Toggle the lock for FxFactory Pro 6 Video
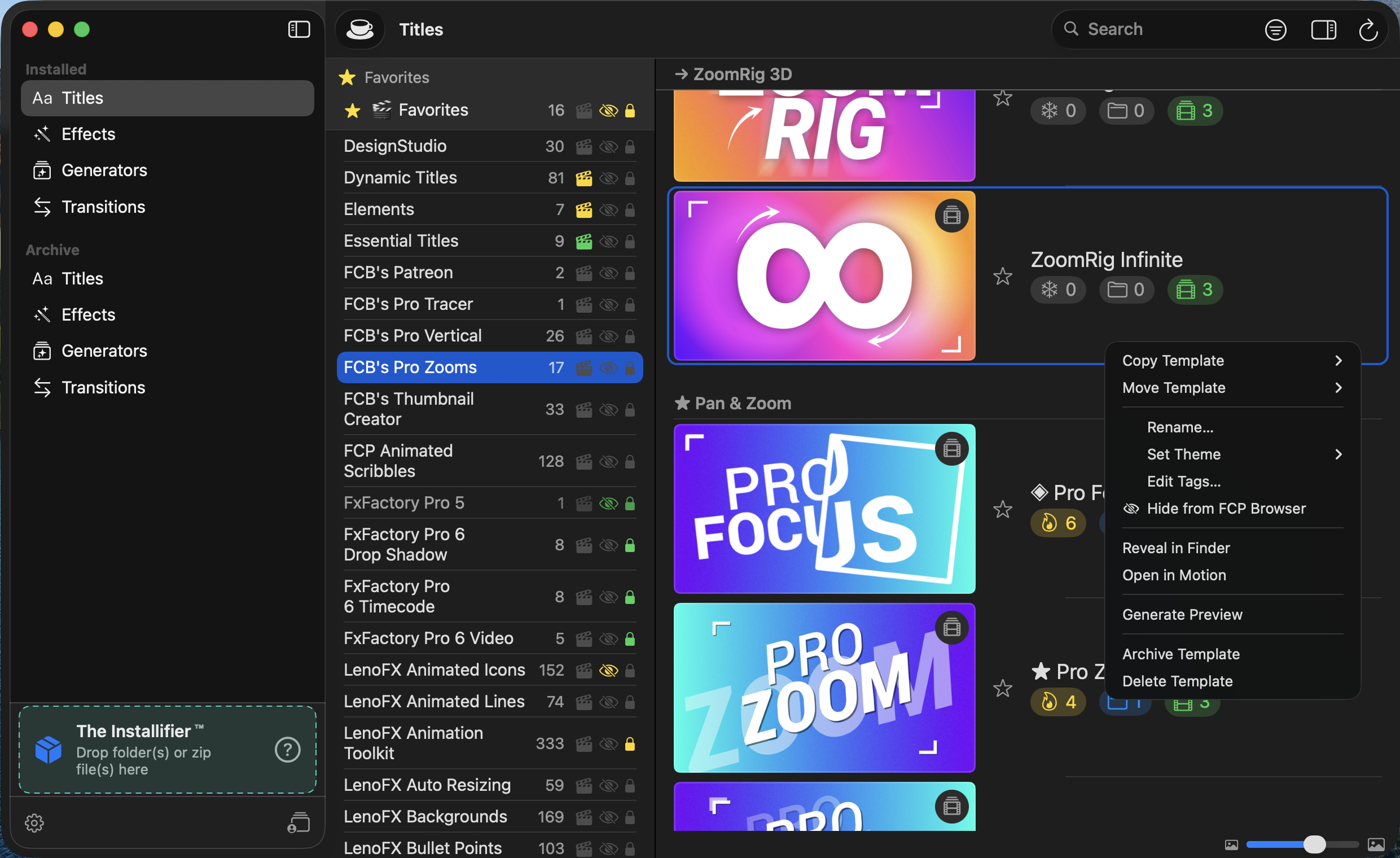The width and height of the screenshot is (1400, 858). (x=630, y=638)
